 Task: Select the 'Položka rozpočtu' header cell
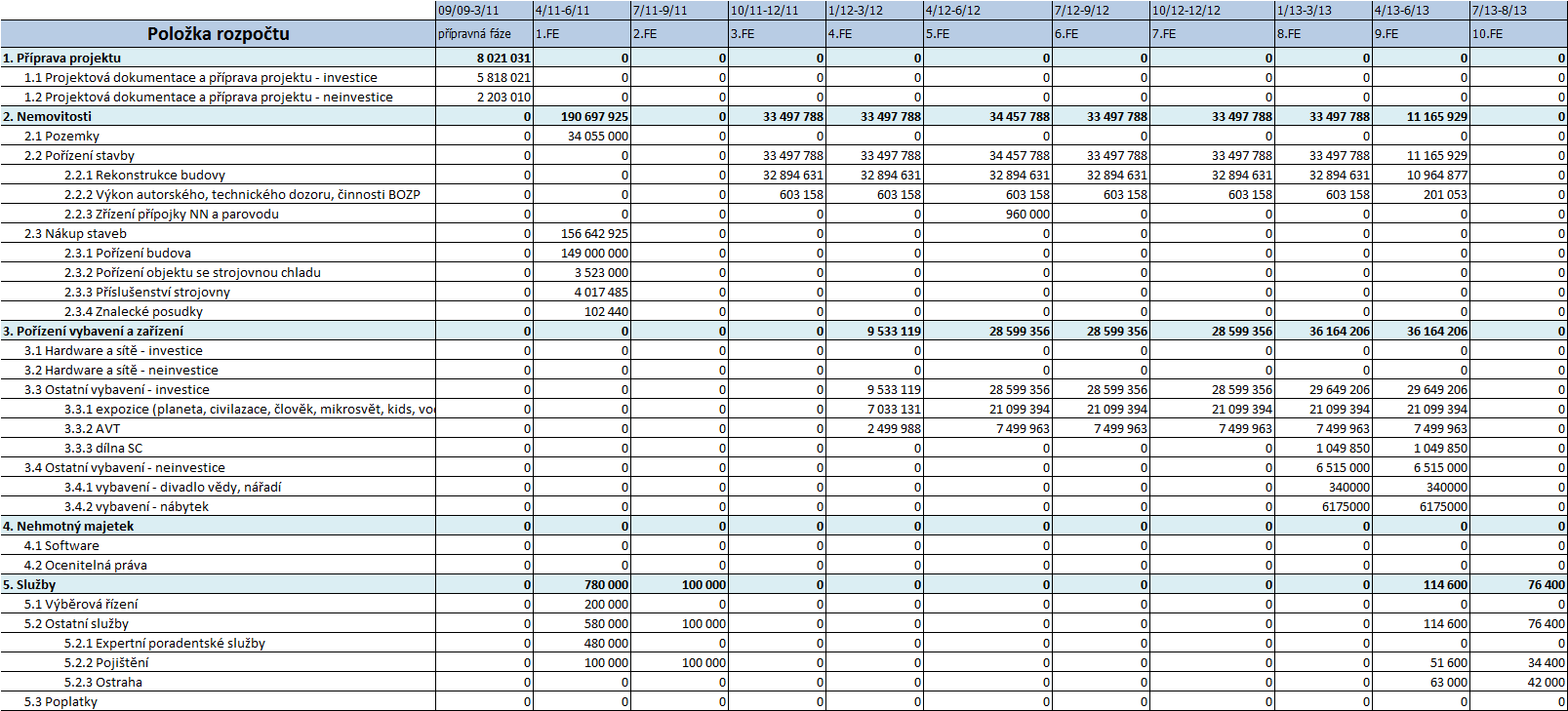(219, 33)
